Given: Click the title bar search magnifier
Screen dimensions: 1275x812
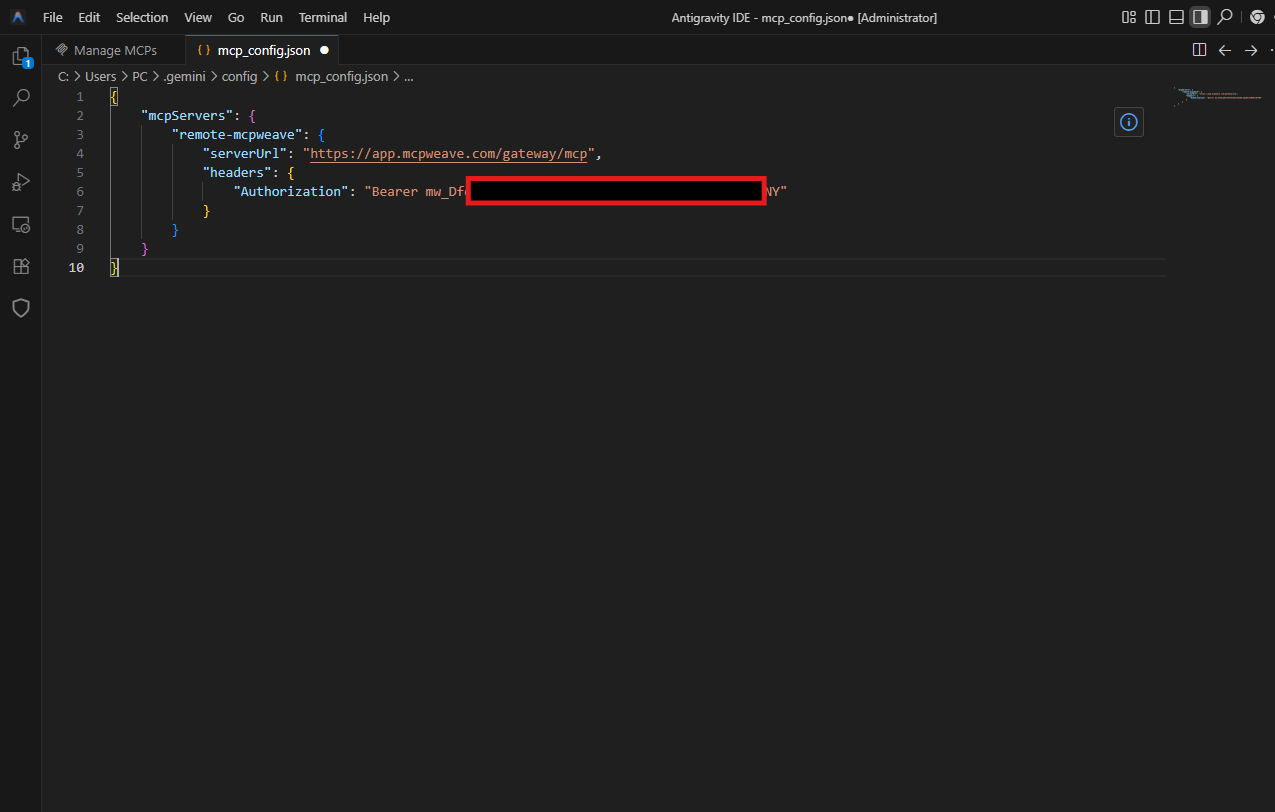Looking at the screenshot, I should (1225, 17).
